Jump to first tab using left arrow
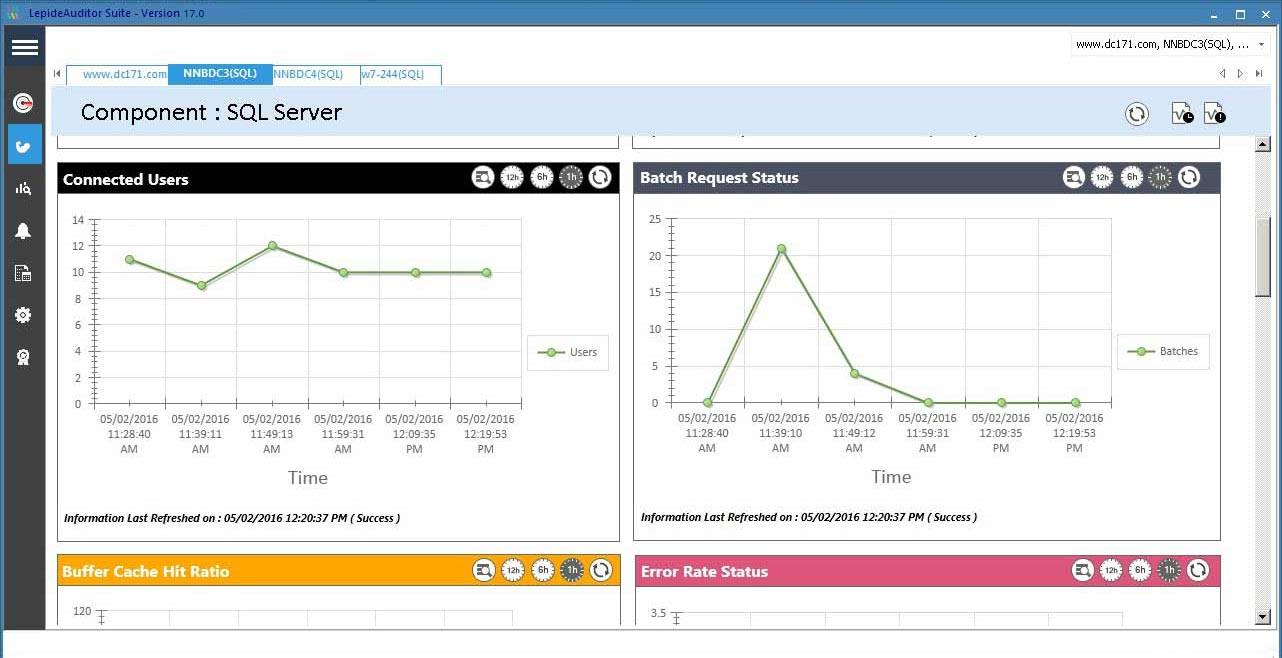This screenshot has height=658, width=1282. [57, 74]
